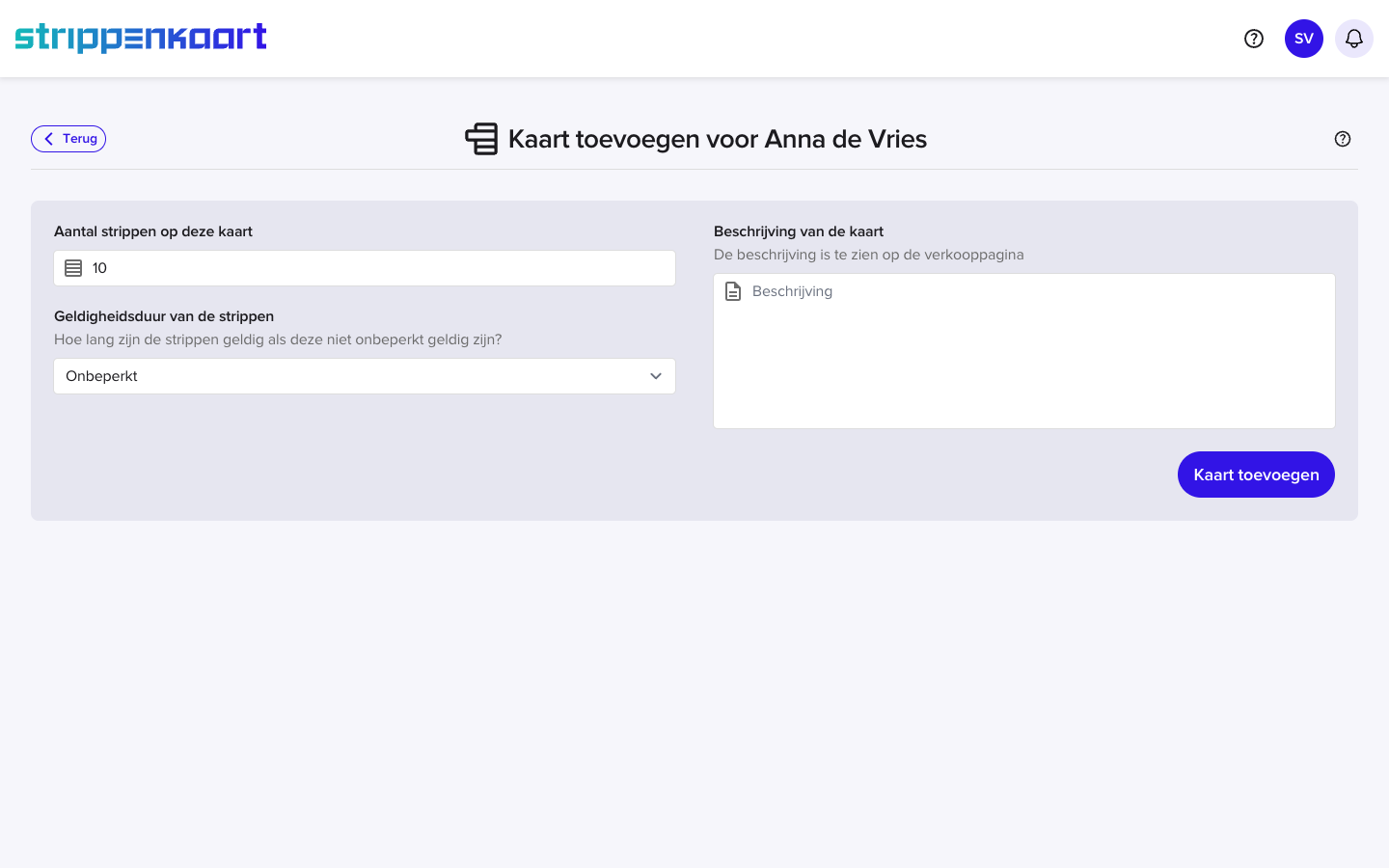Image resolution: width=1389 pixels, height=868 pixels.
Task: Click the dropdown chevron arrow
Action: pyautogui.click(x=656, y=376)
